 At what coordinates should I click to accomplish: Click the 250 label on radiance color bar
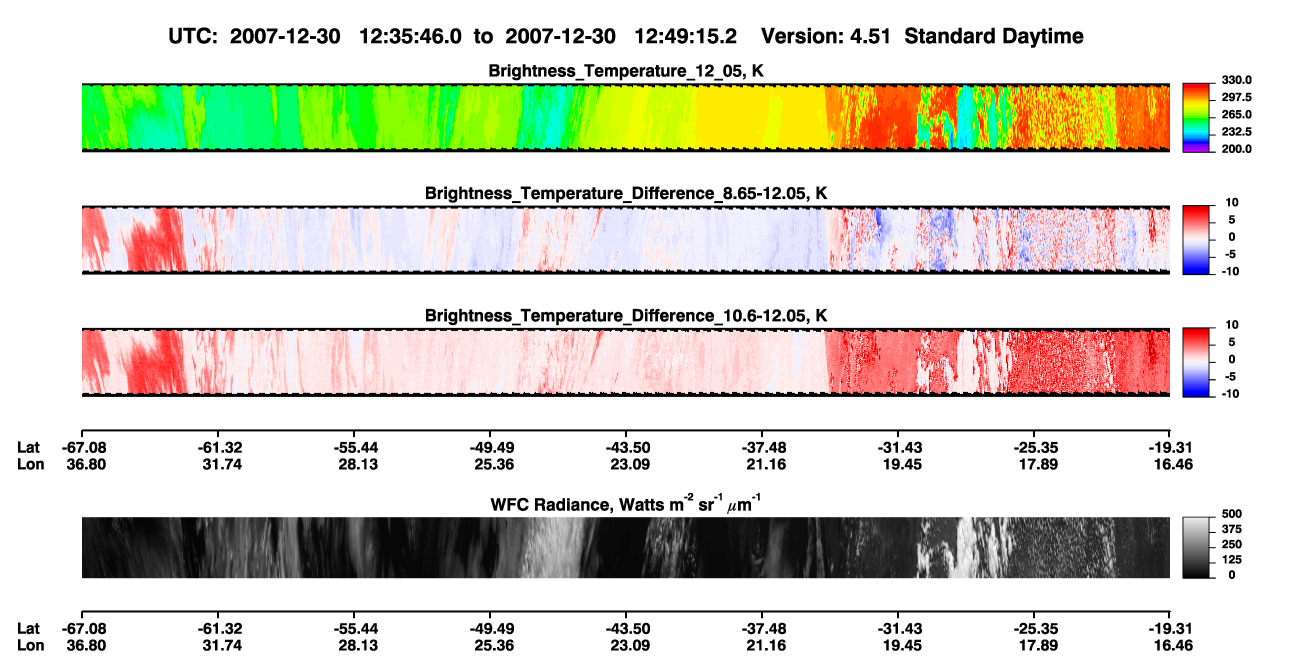coord(1230,544)
